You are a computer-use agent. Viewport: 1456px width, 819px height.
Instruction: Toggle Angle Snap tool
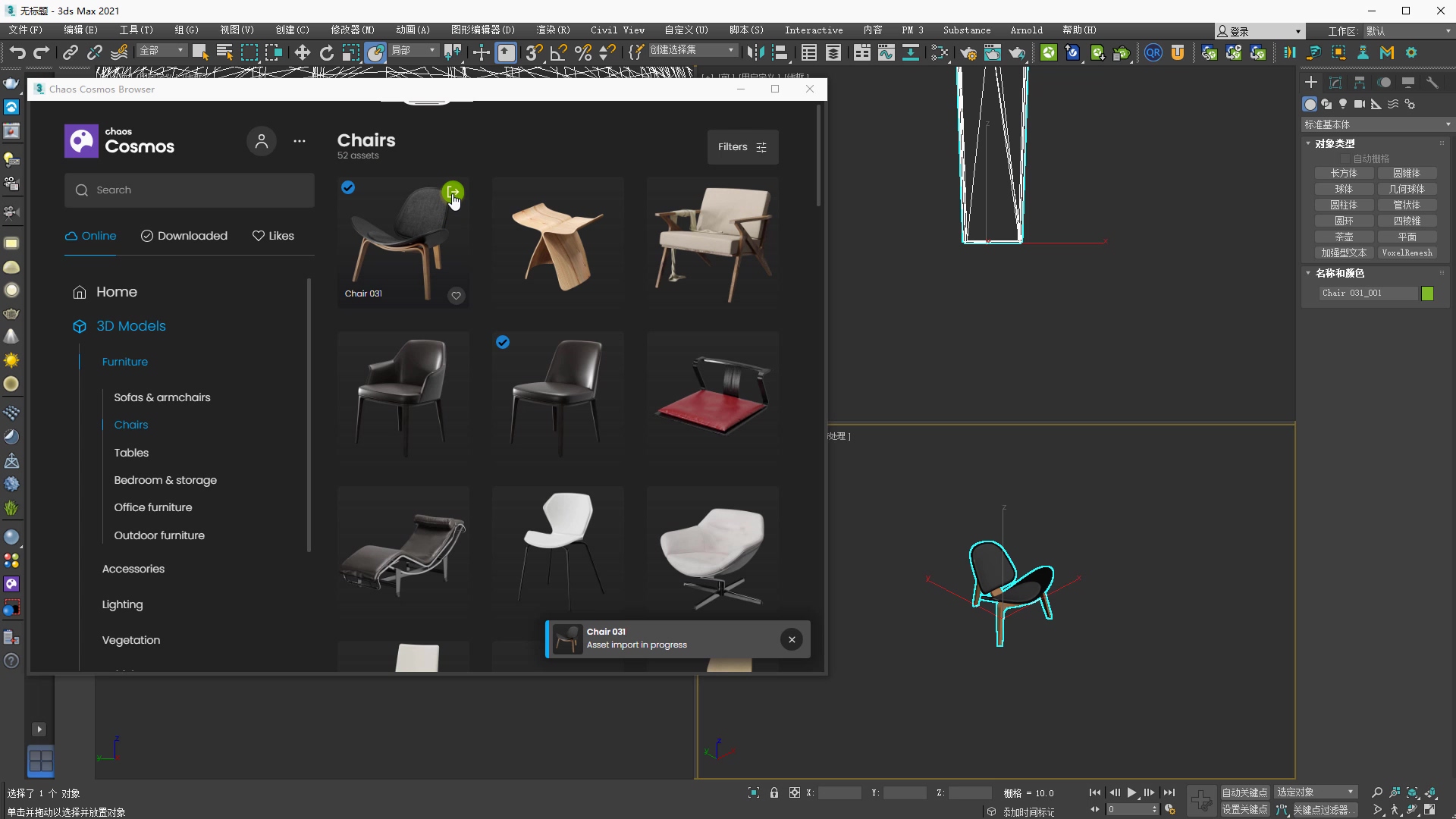tap(559, 52)
